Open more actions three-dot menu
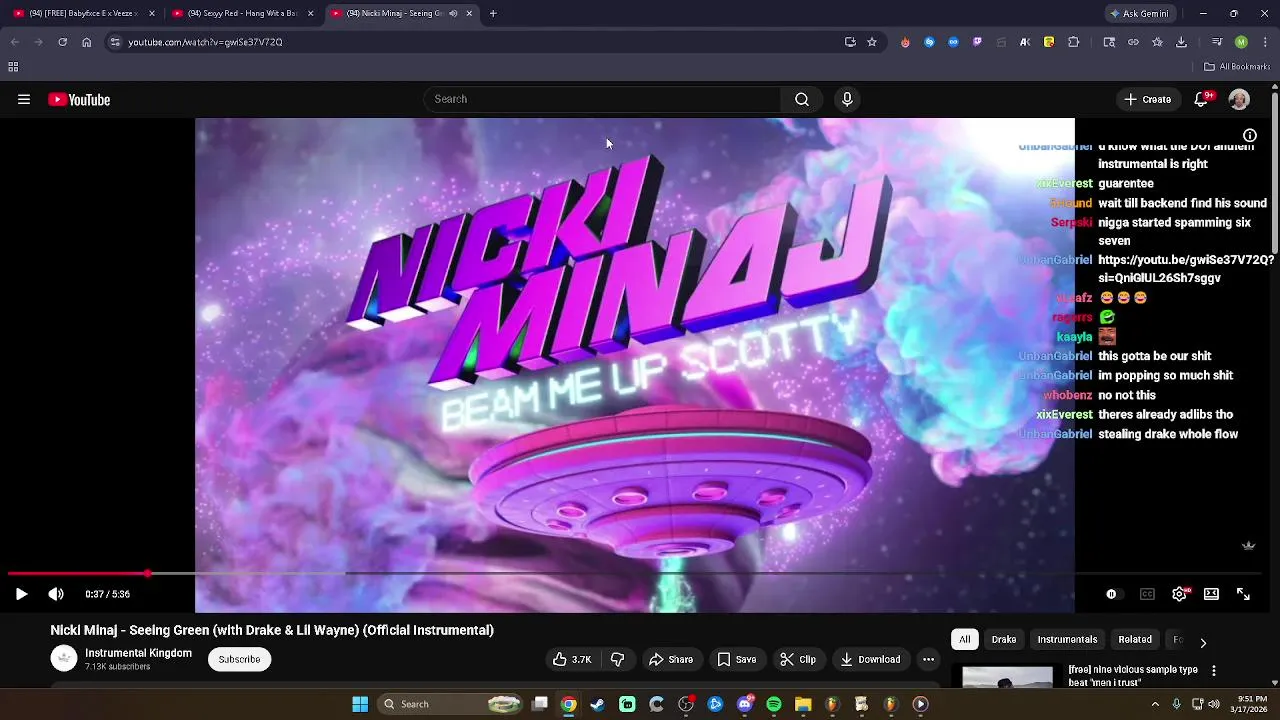Image resolution: width=1280 pixels, height=720 pixels. tap(928, 659)
